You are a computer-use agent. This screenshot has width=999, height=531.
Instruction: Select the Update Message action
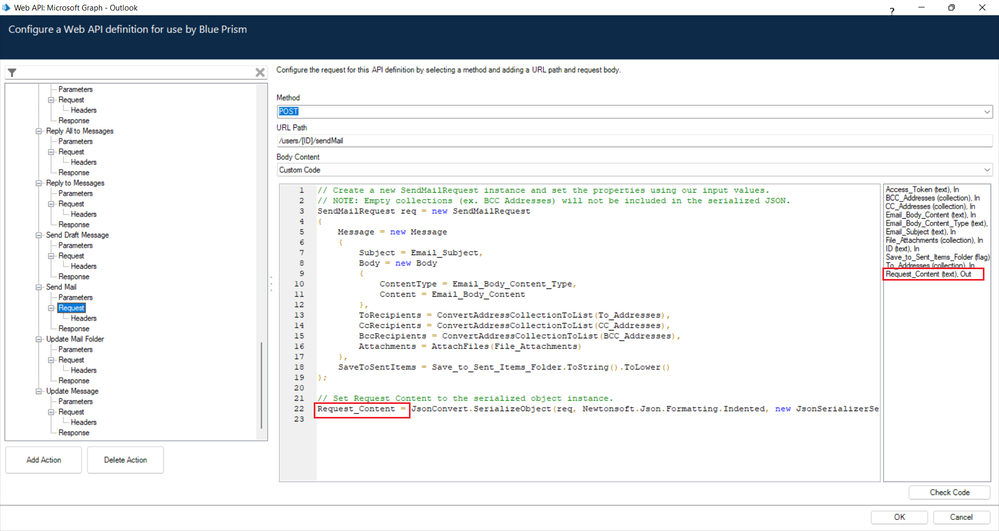pos(72,391)
